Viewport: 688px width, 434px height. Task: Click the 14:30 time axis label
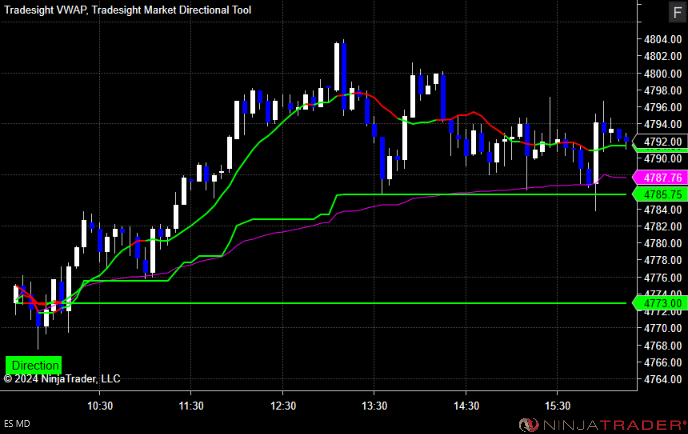(466, 406)
